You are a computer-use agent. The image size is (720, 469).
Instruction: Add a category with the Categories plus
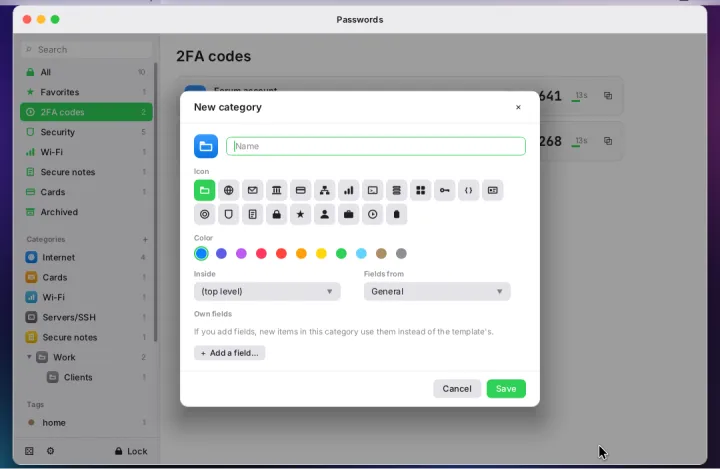[x=145, y=239]
